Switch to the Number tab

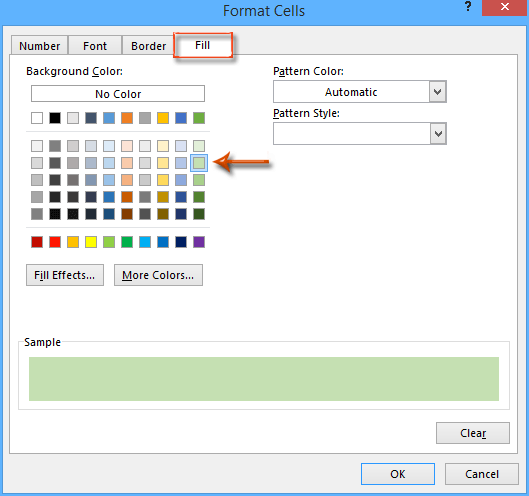[x=39, y=46]
